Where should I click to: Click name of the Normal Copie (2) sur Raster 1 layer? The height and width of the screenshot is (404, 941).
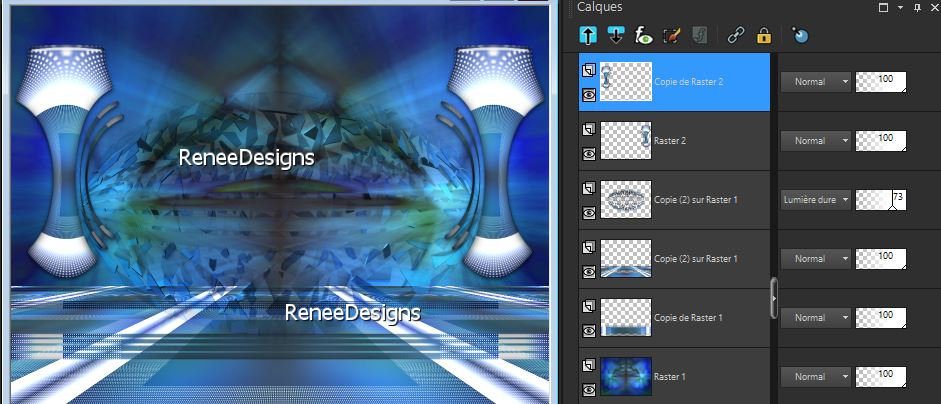696,258
